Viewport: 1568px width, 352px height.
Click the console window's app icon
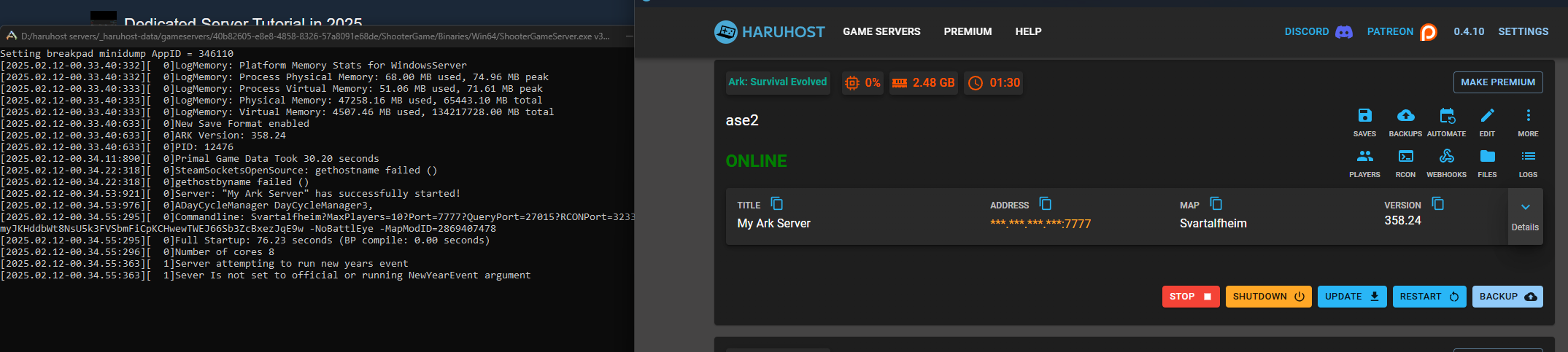pyautogui.click(x=11, y=36)
